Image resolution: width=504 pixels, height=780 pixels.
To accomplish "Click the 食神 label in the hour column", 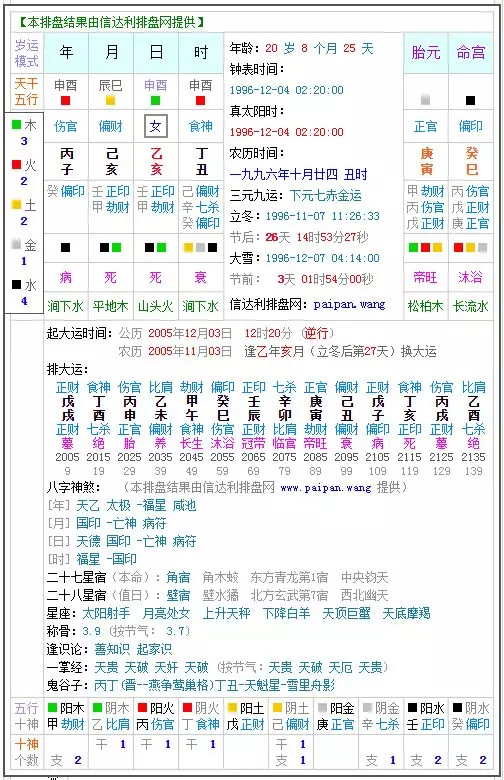I will (201, 126).
